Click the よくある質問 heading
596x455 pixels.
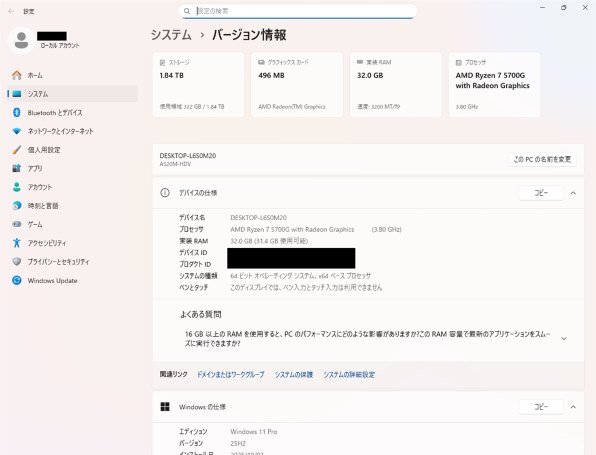[200, 314]
